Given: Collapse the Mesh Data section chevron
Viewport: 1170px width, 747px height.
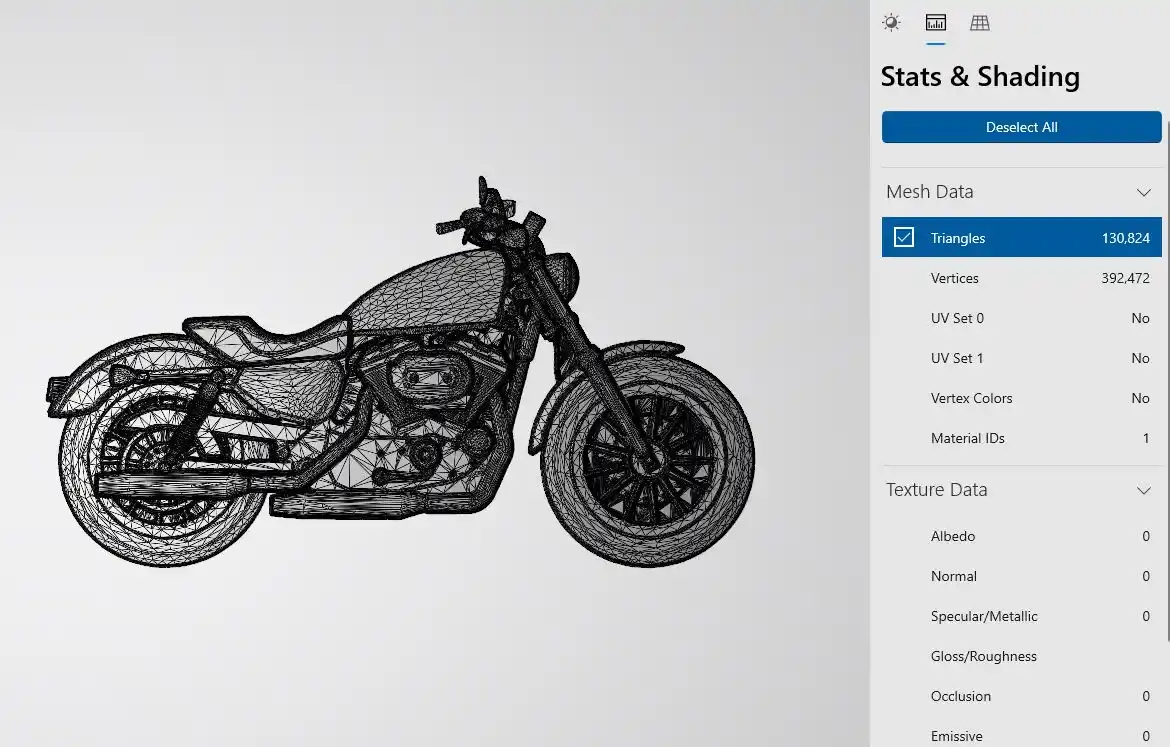Looking at the screenshot, I should [x=1144, y=192].
